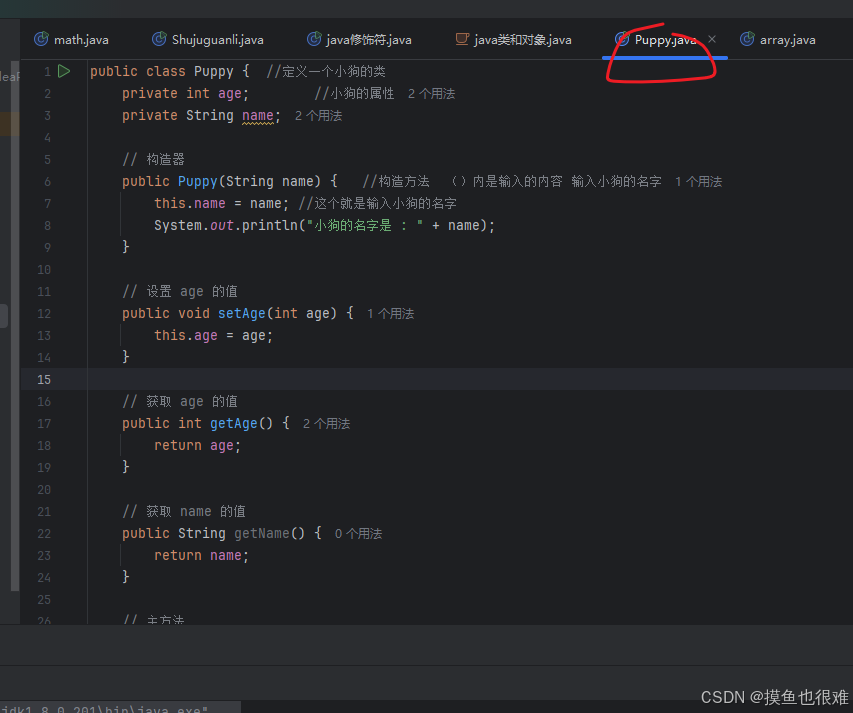Click line number 17 in the gutter
Viewport: 853px width, 713px height.
44,424
